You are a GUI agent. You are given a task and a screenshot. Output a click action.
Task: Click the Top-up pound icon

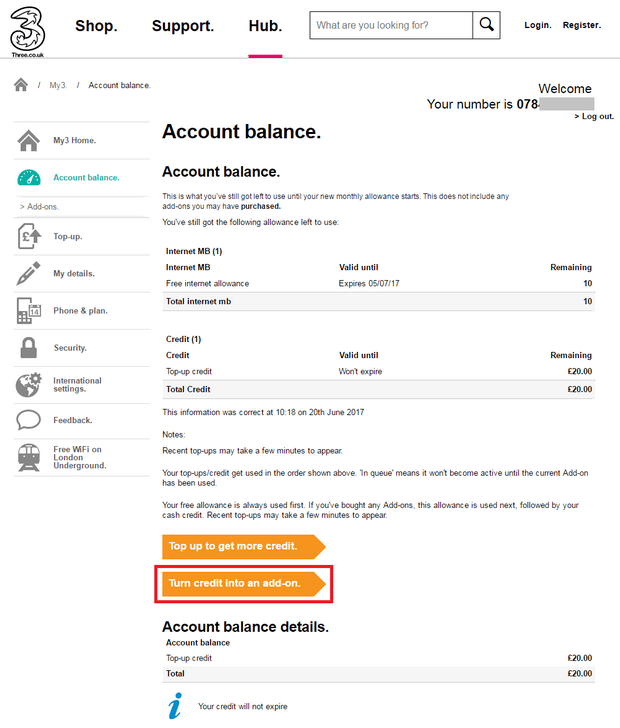tap(29, 236)
